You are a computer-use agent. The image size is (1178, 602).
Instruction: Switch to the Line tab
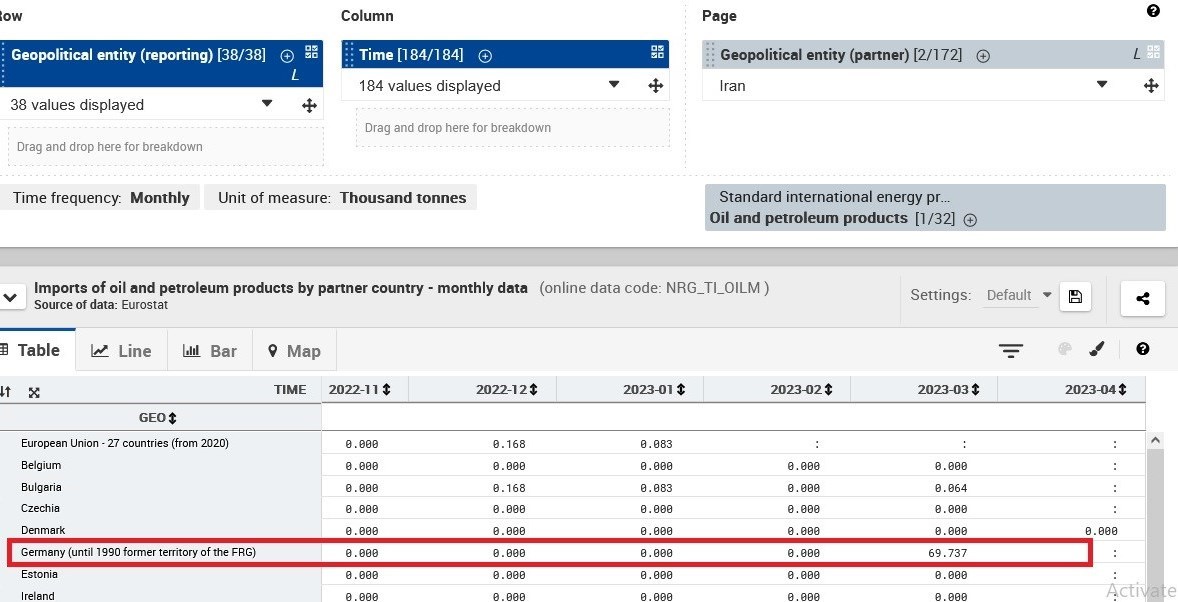[x=121, y=351]
